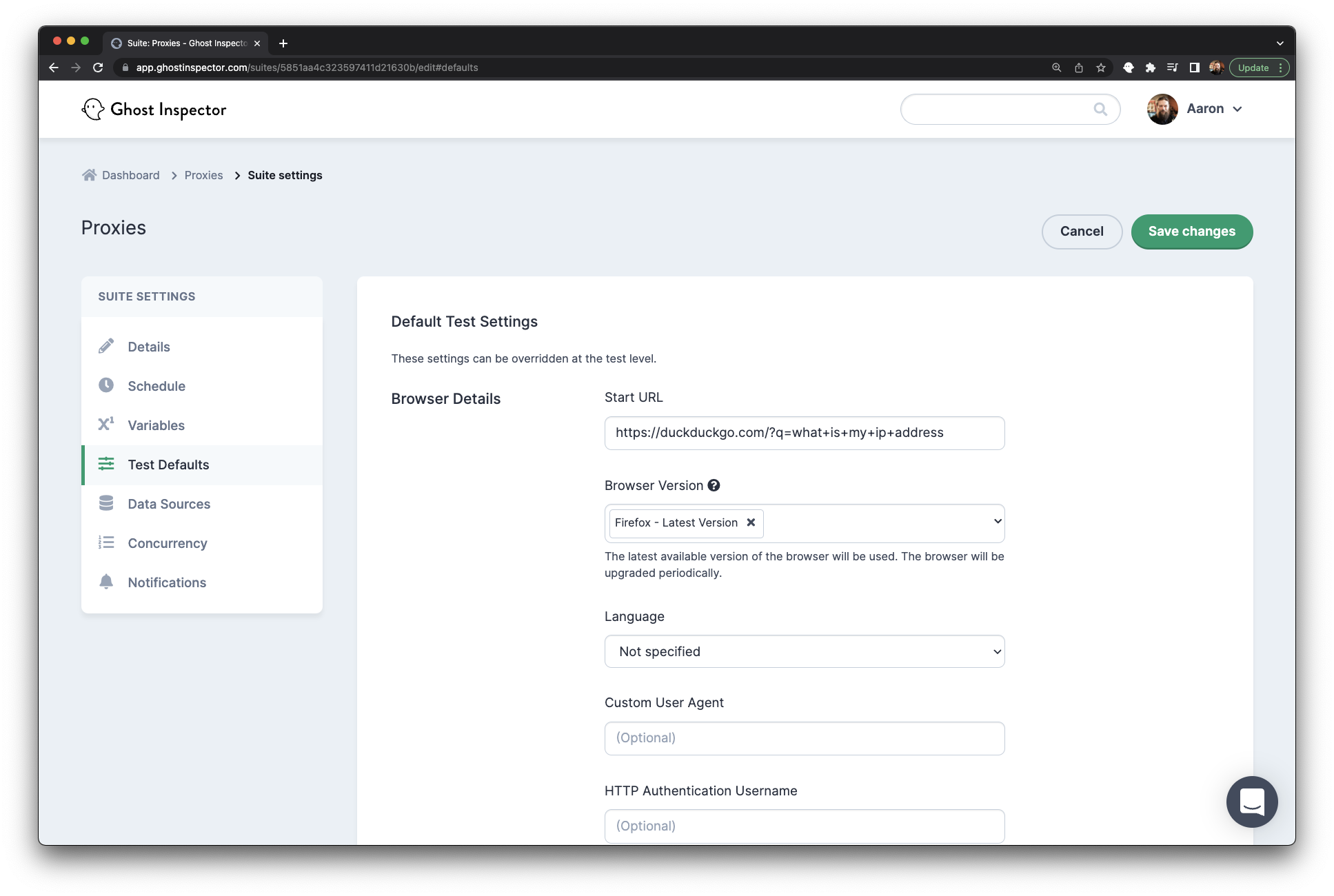Click the Cancel button
This screenshot has width=1334, height=896.
pos(1082,232)
